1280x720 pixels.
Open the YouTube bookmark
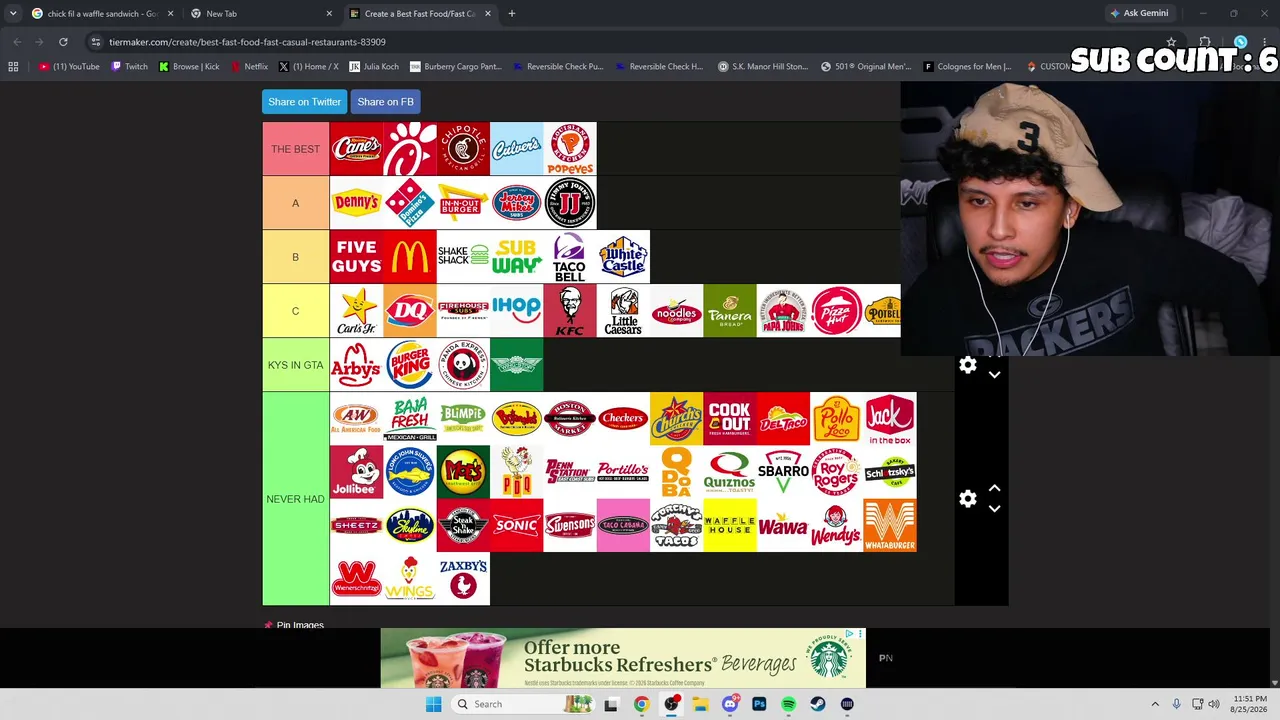tap(69, 67)
